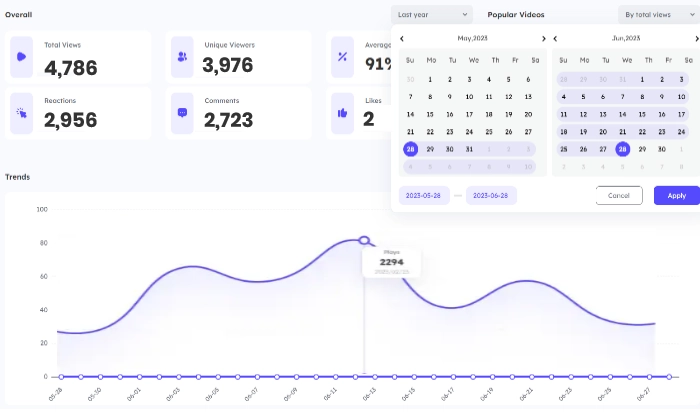Select May 28 start date
The height and width of the screenshot is (413, 700).
[x=410, y=149]
